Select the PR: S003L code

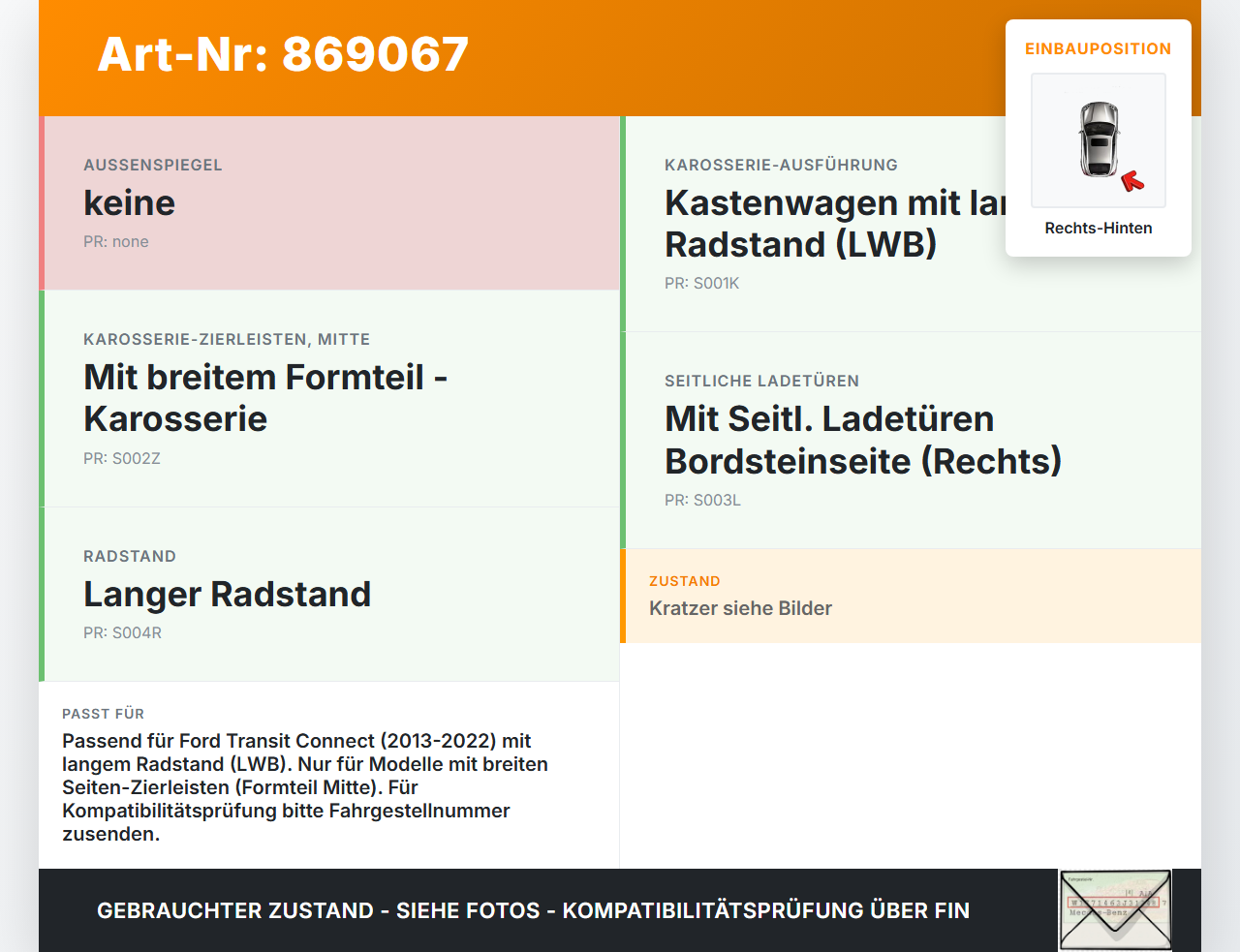(702, 500)
